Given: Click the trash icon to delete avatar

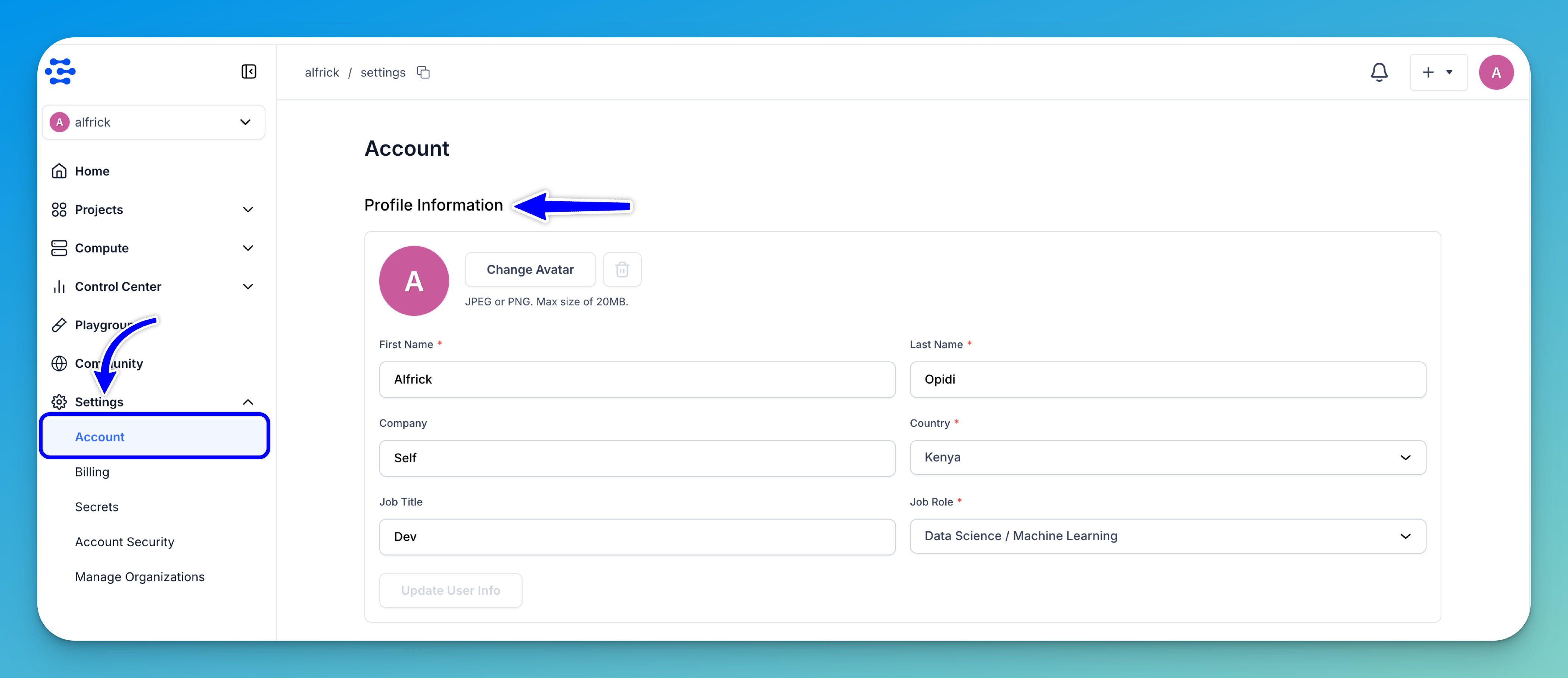Looking at the screenshot, I should (x=622, y=270).
